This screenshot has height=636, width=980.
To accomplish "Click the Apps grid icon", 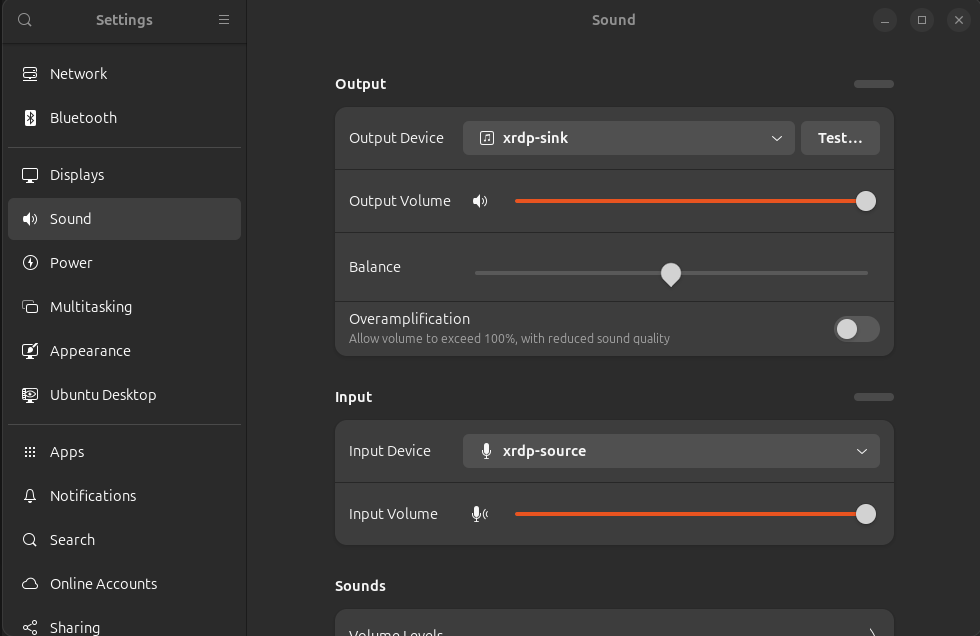I will point(30,452).
